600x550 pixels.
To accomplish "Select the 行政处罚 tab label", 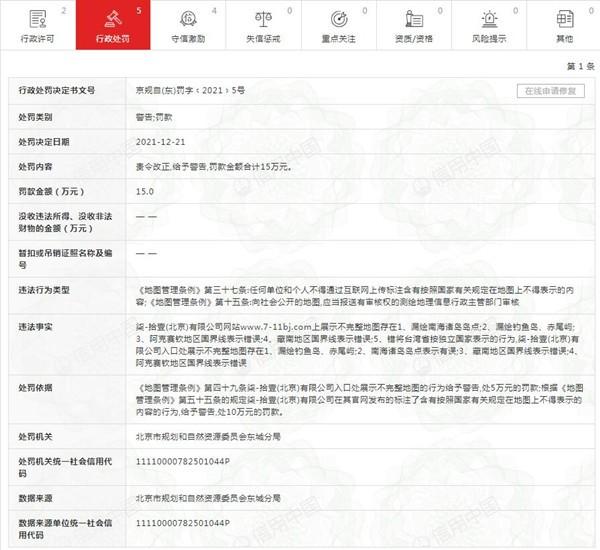I will tap(113, 39).
